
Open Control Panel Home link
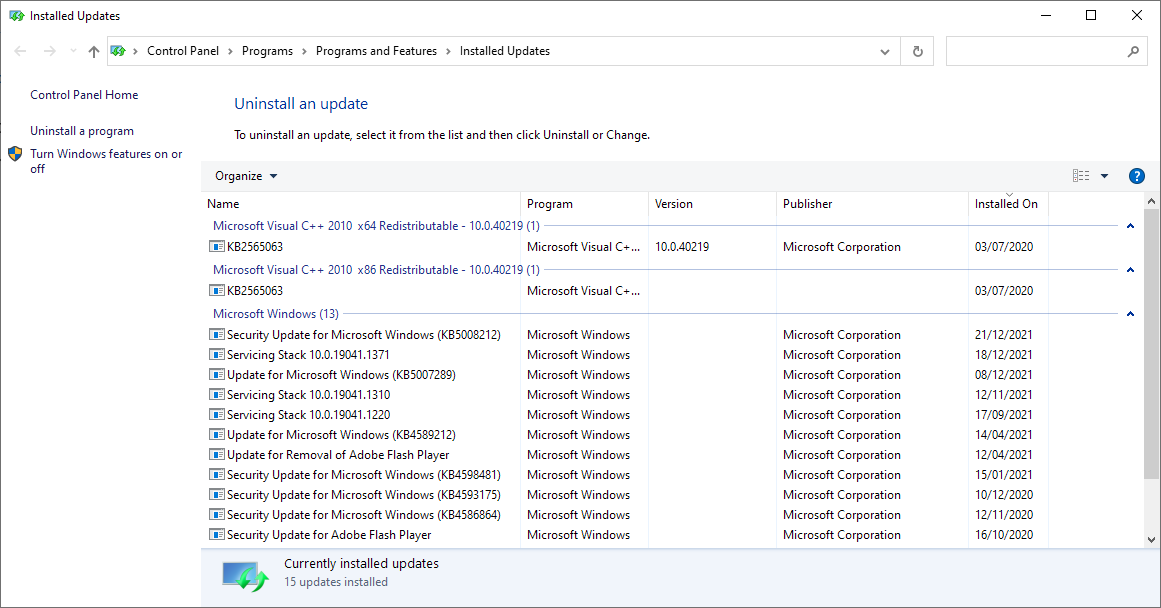(84, 95)
